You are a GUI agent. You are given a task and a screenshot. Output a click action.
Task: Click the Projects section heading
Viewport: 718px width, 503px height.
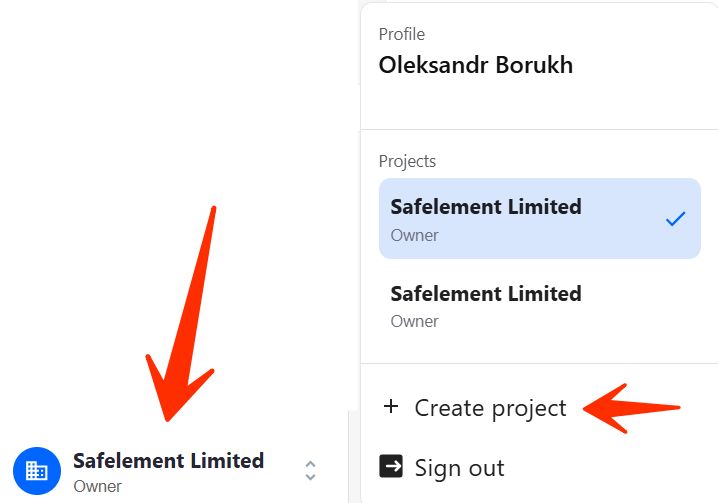(407, 161)
